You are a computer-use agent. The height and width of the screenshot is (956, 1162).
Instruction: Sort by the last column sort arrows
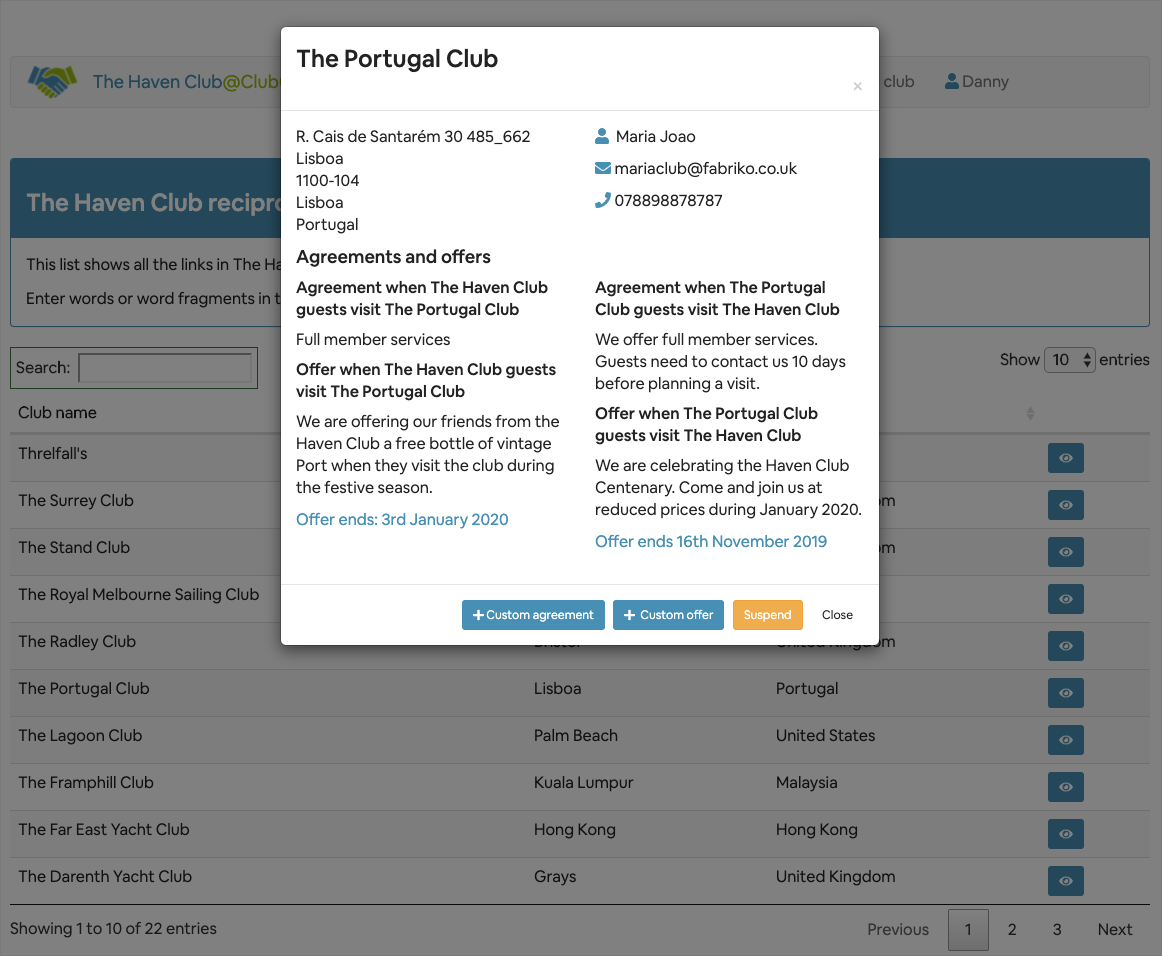click(1030, 413)
